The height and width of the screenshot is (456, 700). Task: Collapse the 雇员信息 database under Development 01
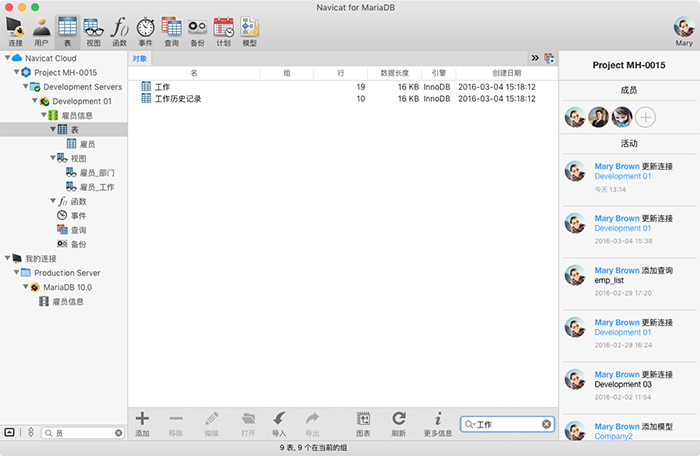[x=44, y=115]
